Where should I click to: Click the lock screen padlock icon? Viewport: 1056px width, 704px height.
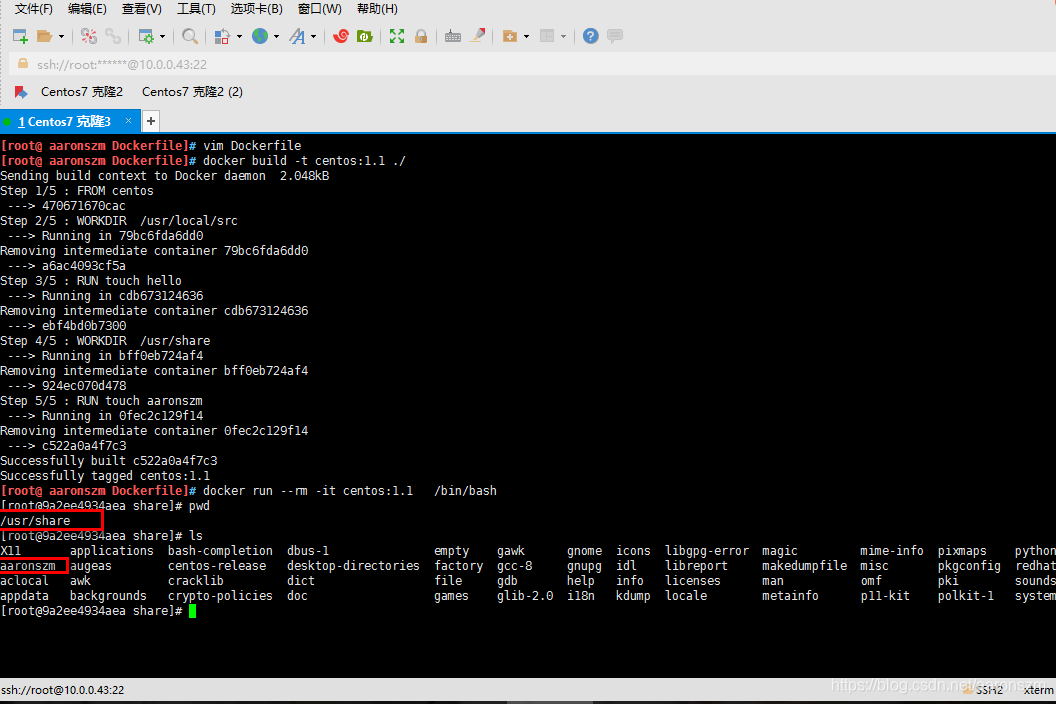click(x=421, y=36)
